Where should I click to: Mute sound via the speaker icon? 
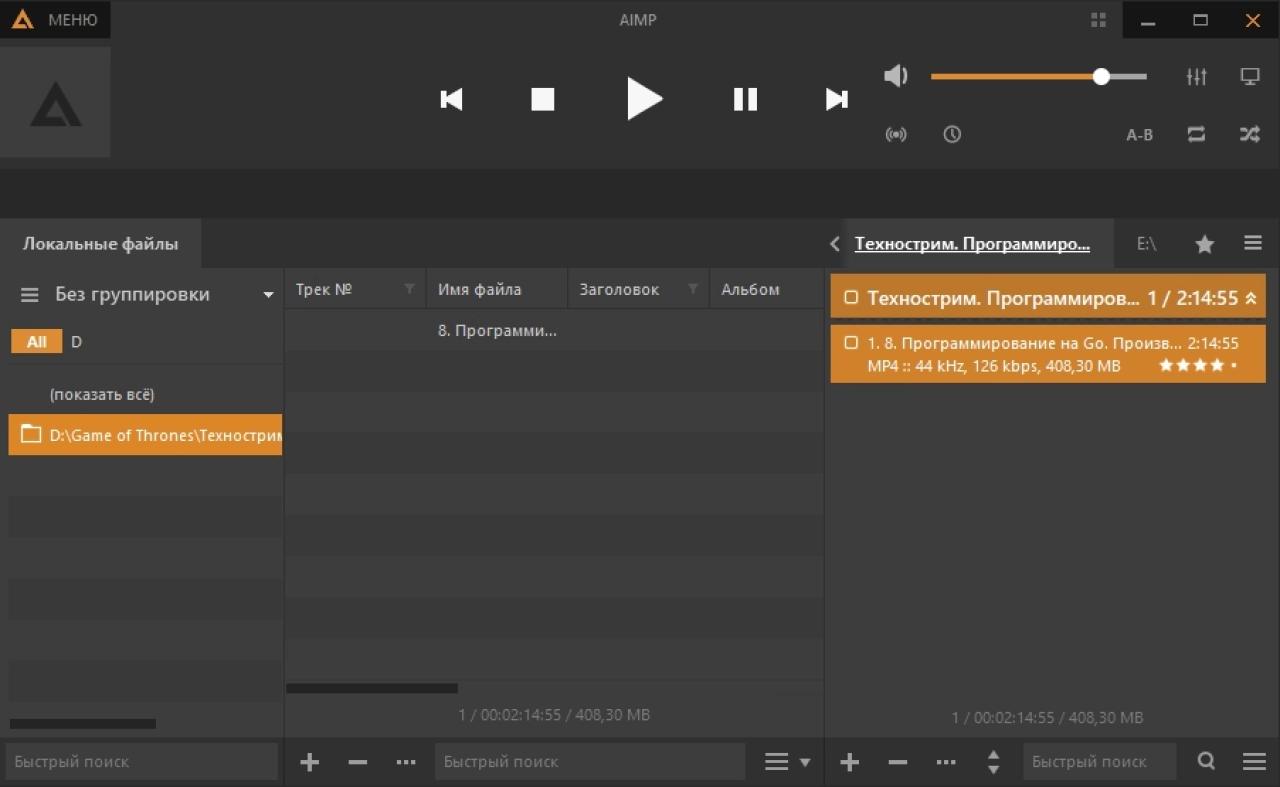pos(896,76)
